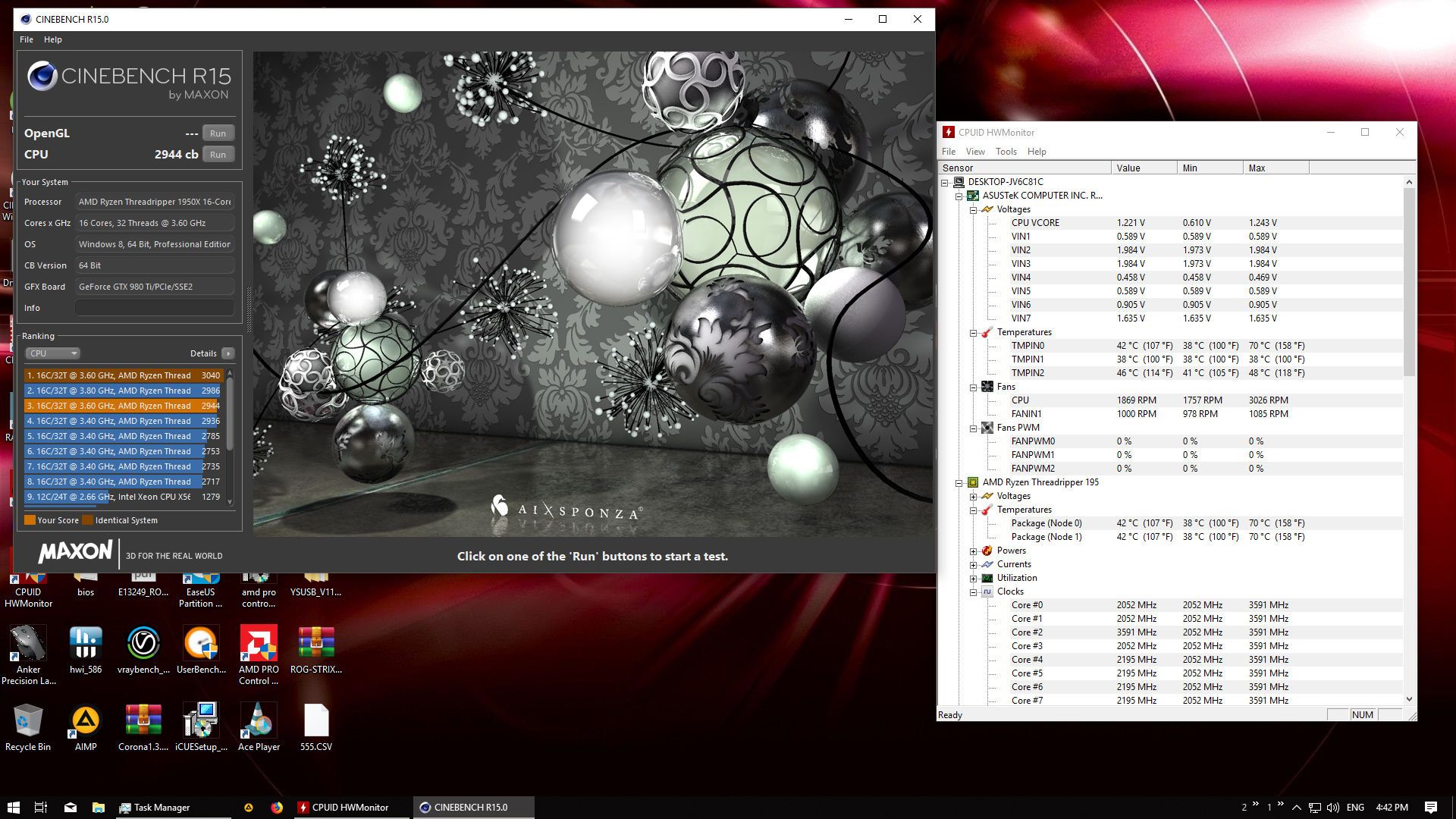Select the Intel Xeon ranking entry scoring 1279
Viewport: 1456px width, 819px height.
123,497
